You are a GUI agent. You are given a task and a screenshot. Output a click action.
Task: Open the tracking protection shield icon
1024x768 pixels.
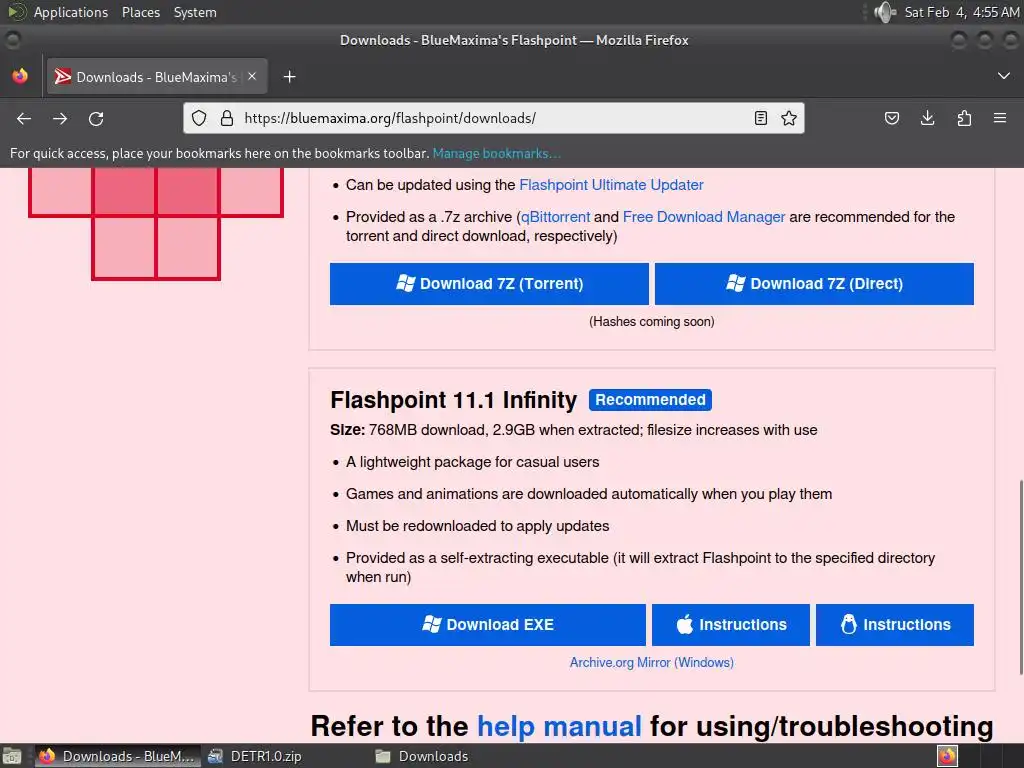(x=199, y=118)
